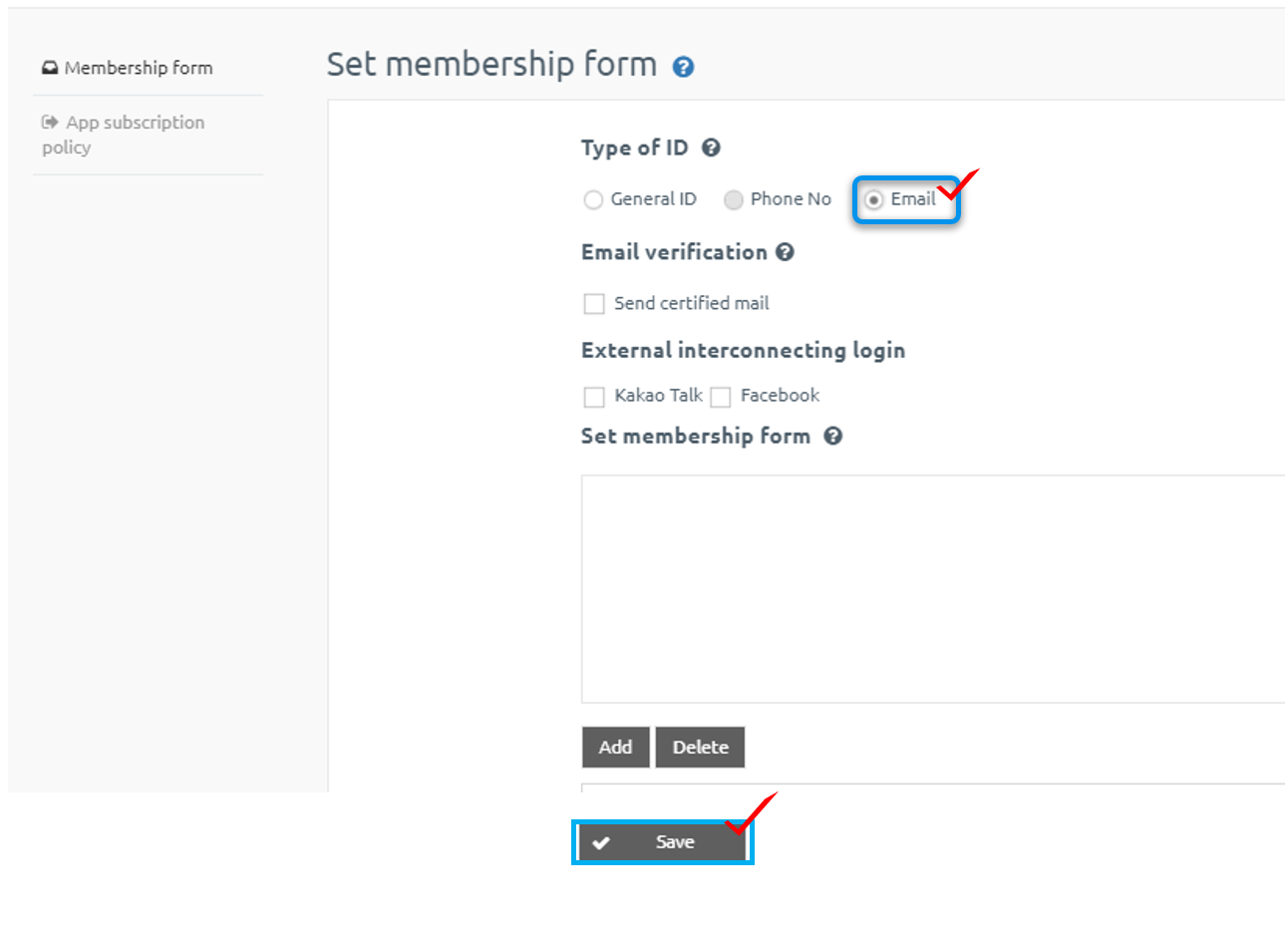This screenshot has width=1288, height=930.
Task: Check the Facebook login option
Action: point(721,397)
